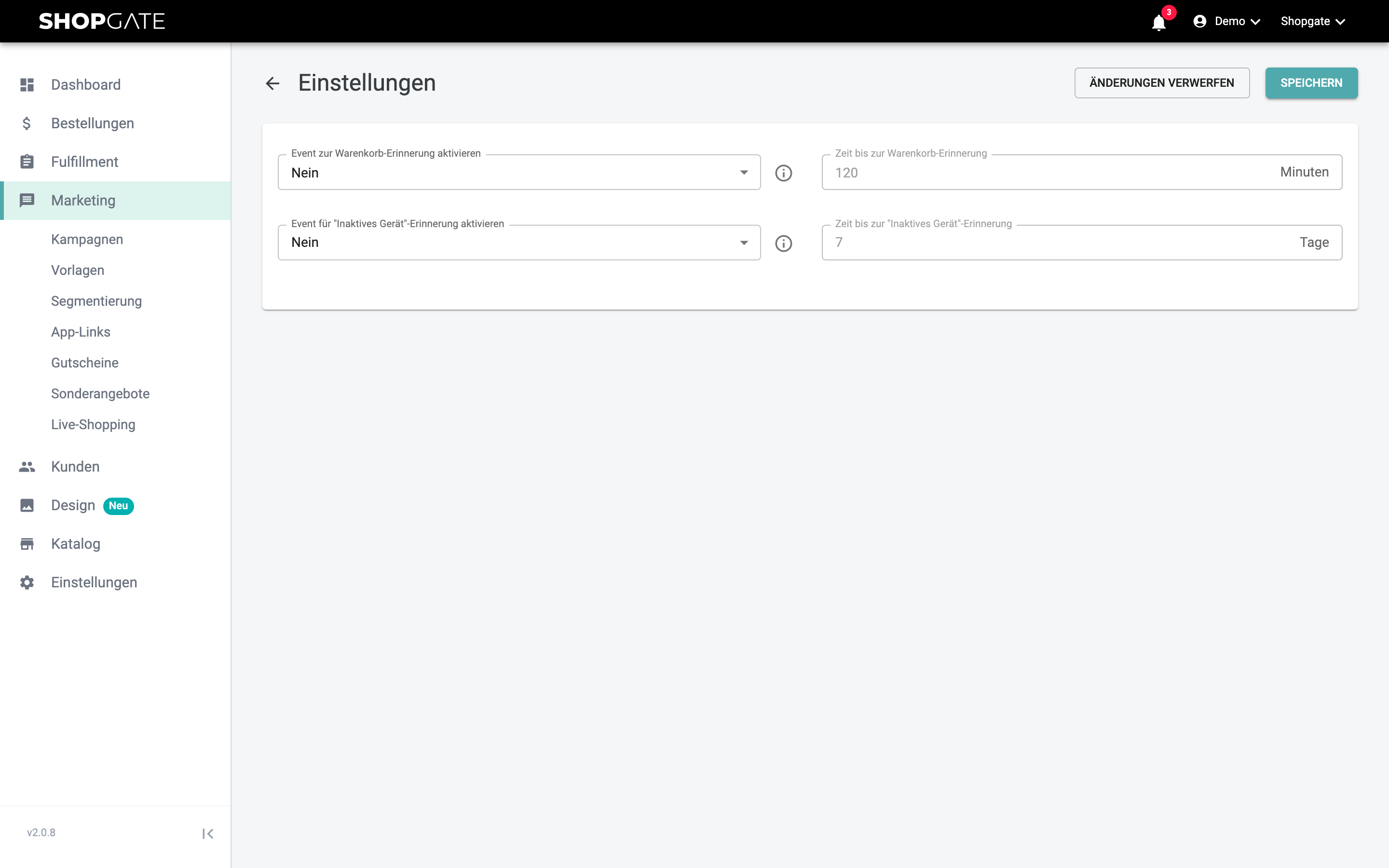This screenshot has width=1389, height=868.
Task: Click the Demo user account icon
Action: pyautogui.click(x=1199, y=21)
